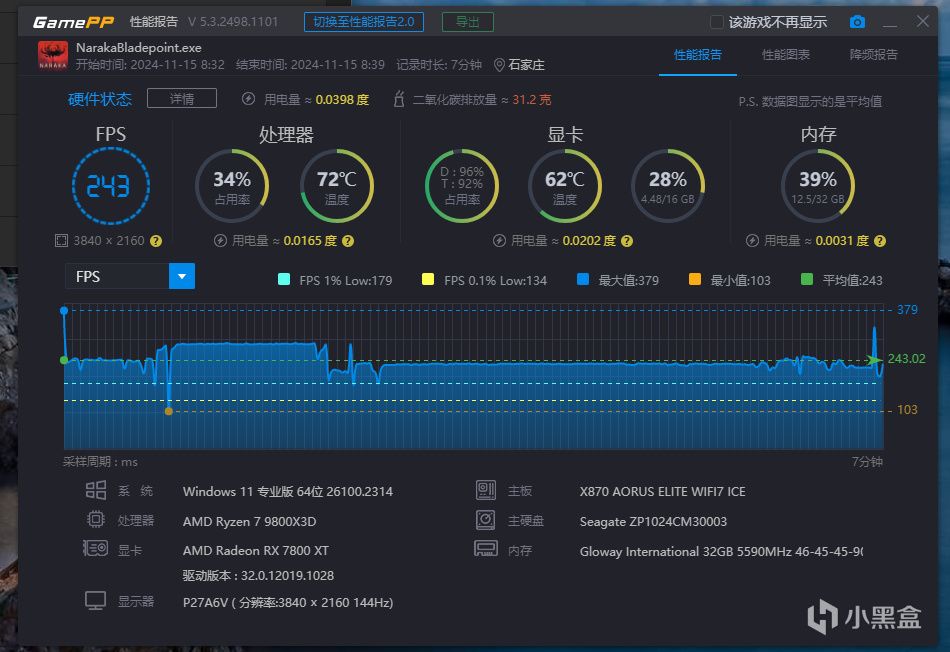Click the AMD Radeon RX 7800 XT text
The image size is (950, 652).
256,550
